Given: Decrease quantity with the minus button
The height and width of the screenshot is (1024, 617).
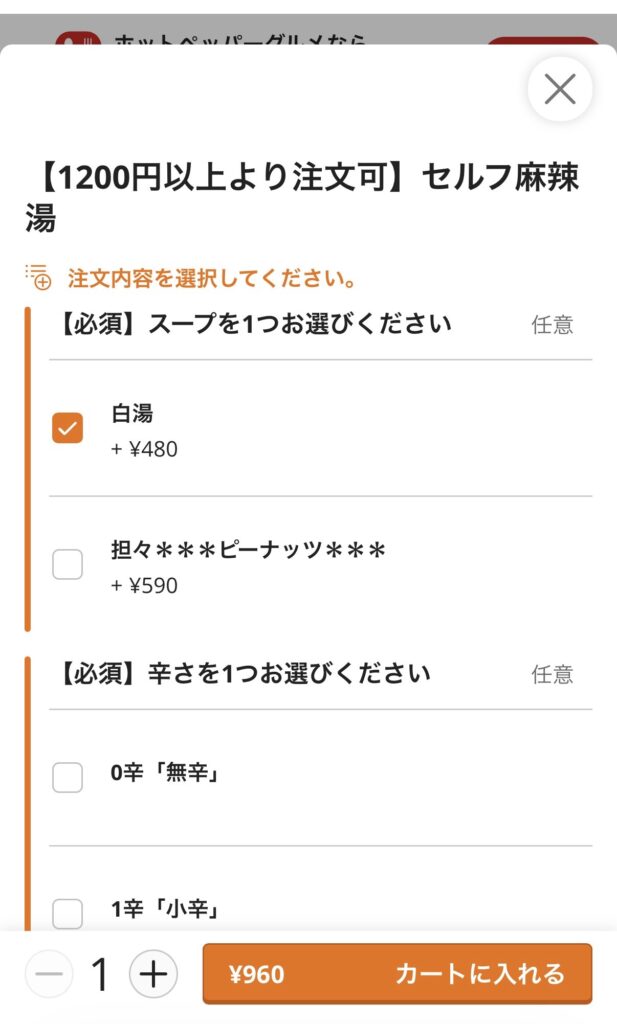Looking at the screenshot, I should coord(49,974).
